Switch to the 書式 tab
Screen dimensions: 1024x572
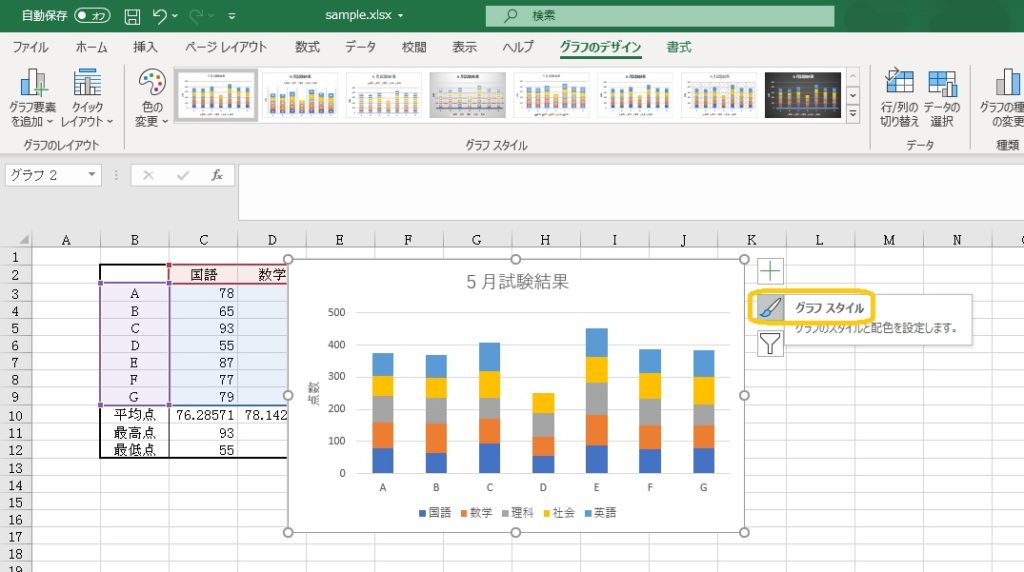679,47
